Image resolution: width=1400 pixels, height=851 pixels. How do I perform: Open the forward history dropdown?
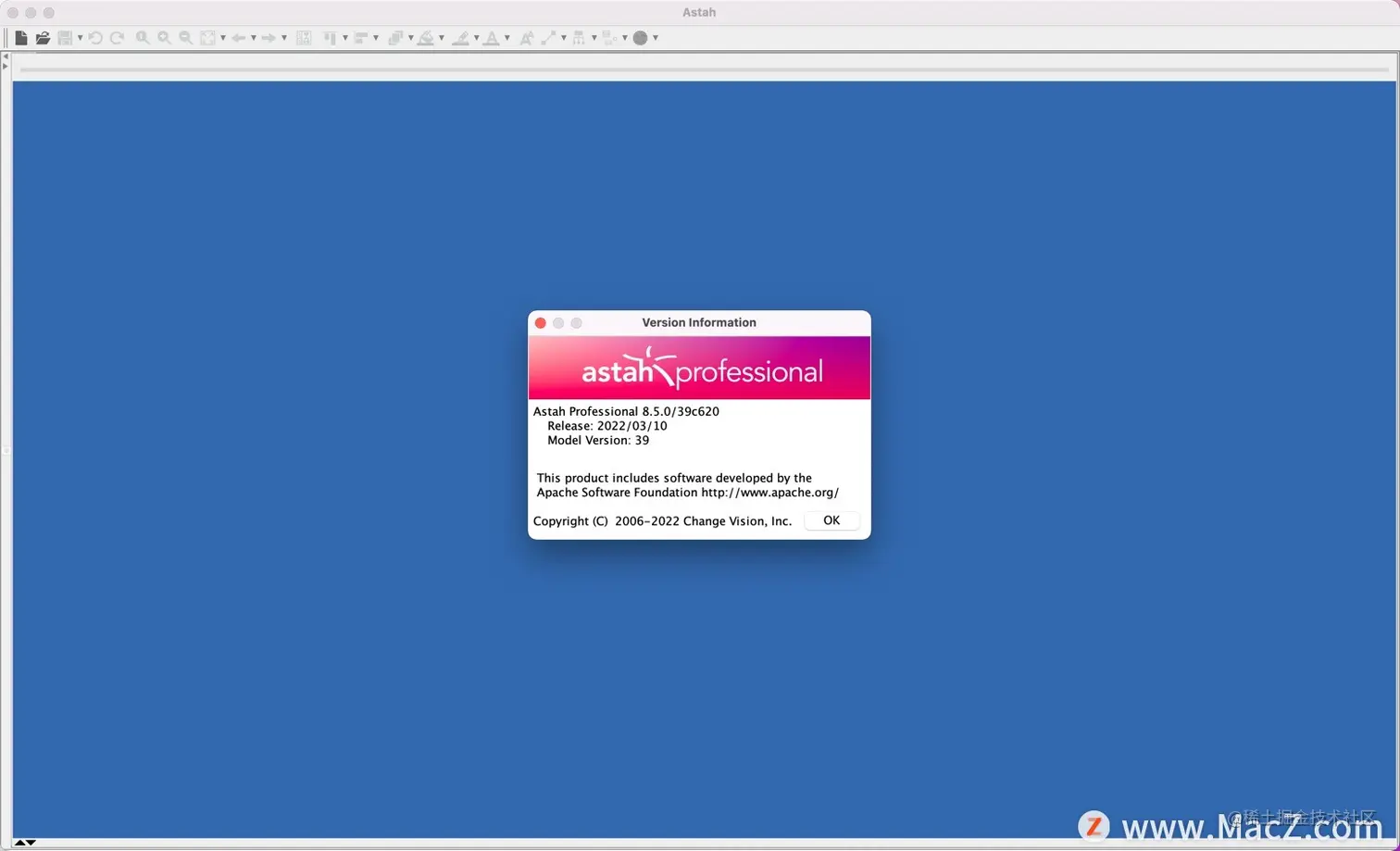click(x=284, y=38)
